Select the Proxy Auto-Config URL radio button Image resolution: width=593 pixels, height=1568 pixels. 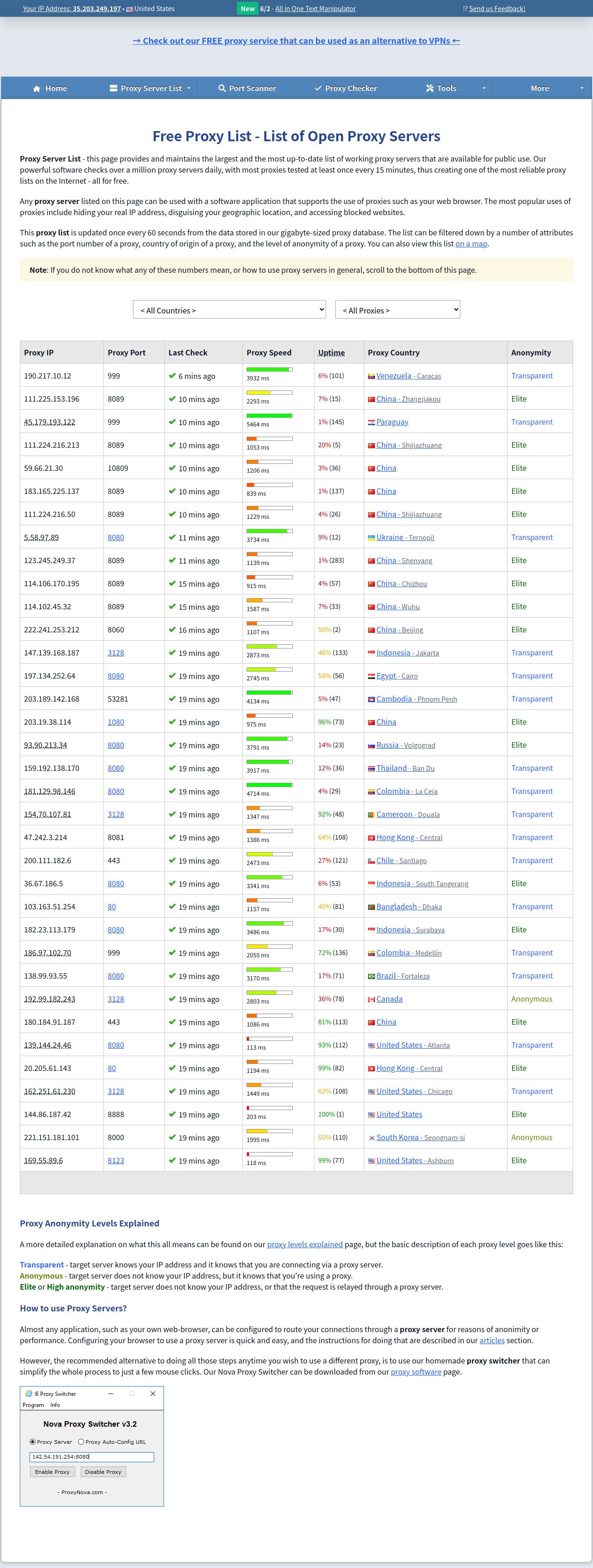[x=81, y=1442]
